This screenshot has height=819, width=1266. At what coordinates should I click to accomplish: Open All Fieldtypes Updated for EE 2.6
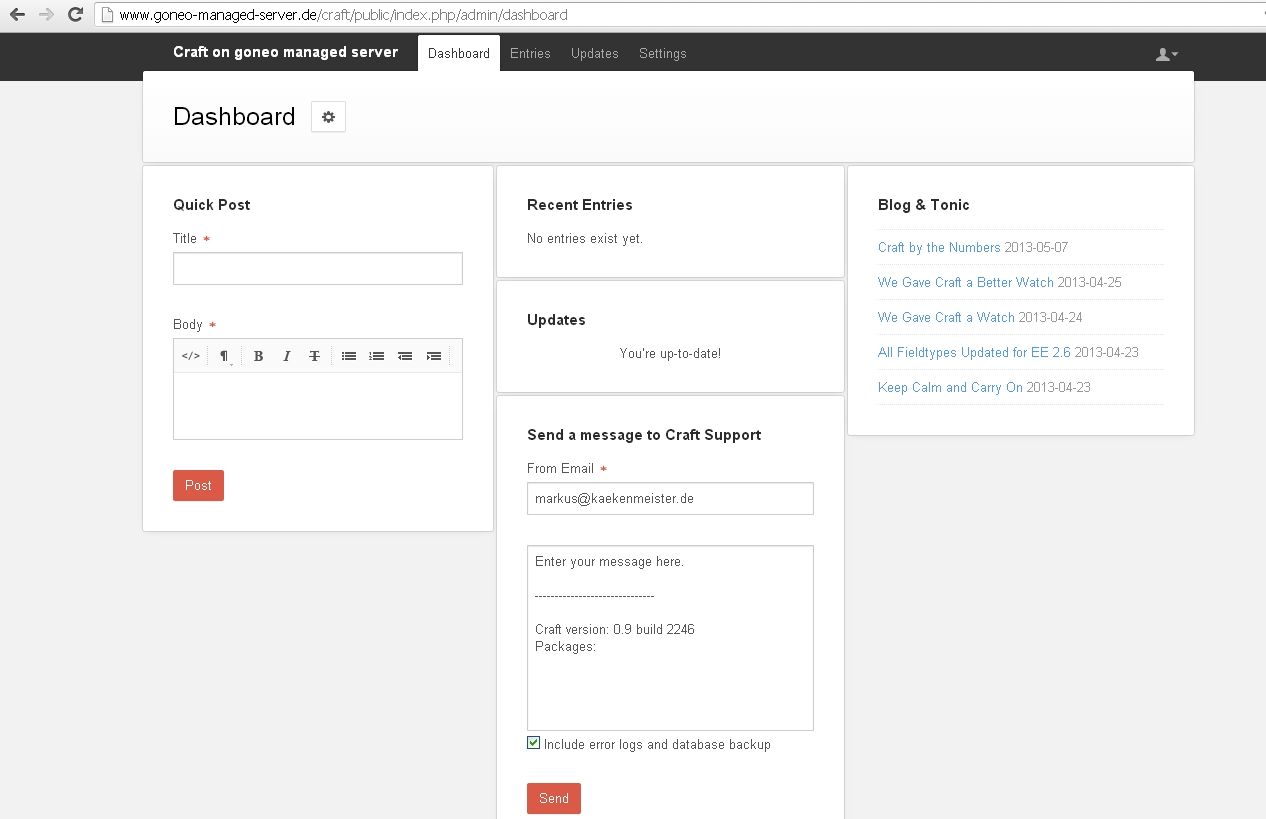click(x=974, y=352)
